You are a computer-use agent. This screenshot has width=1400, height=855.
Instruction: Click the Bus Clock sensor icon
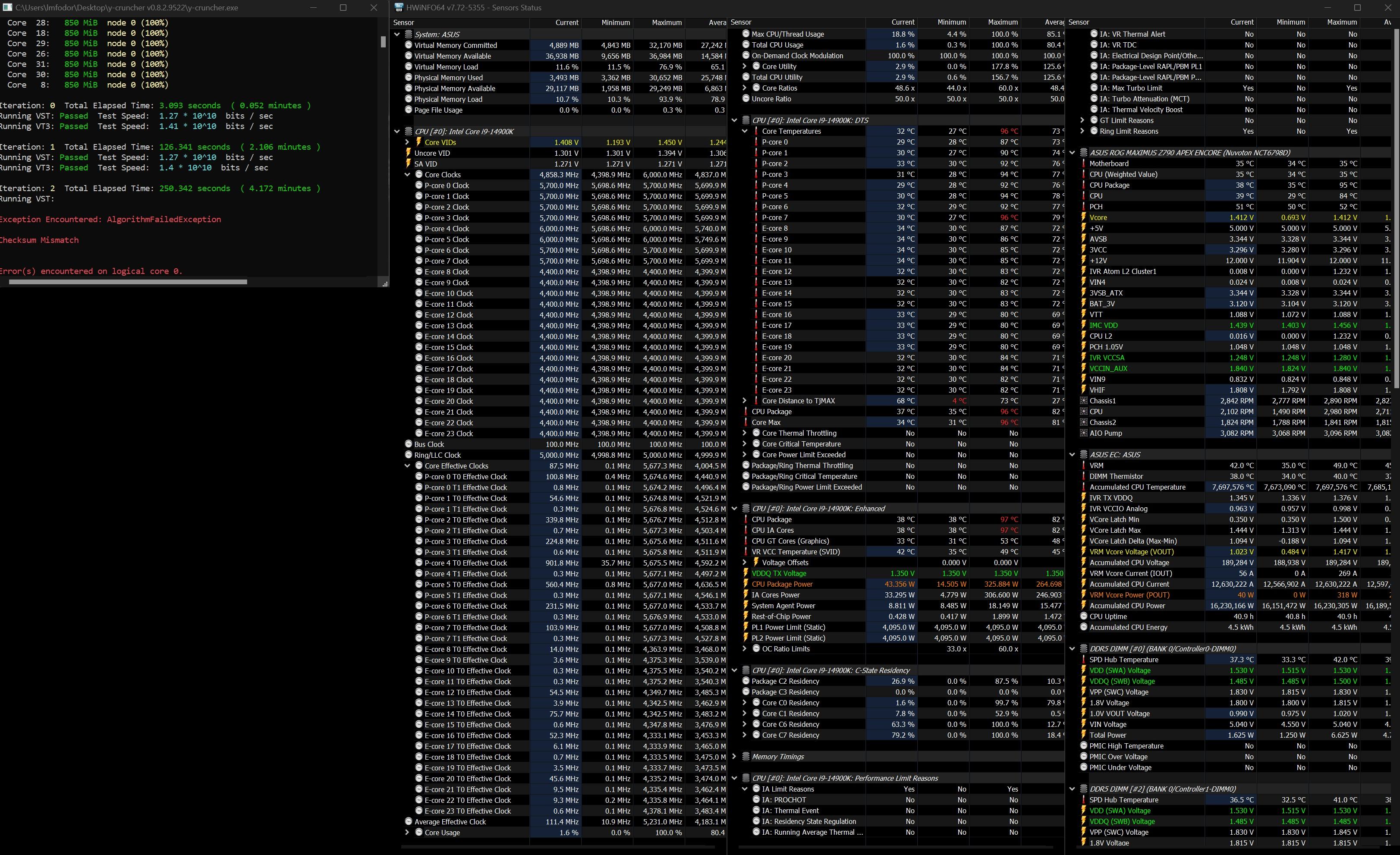[x=408, y=444]
